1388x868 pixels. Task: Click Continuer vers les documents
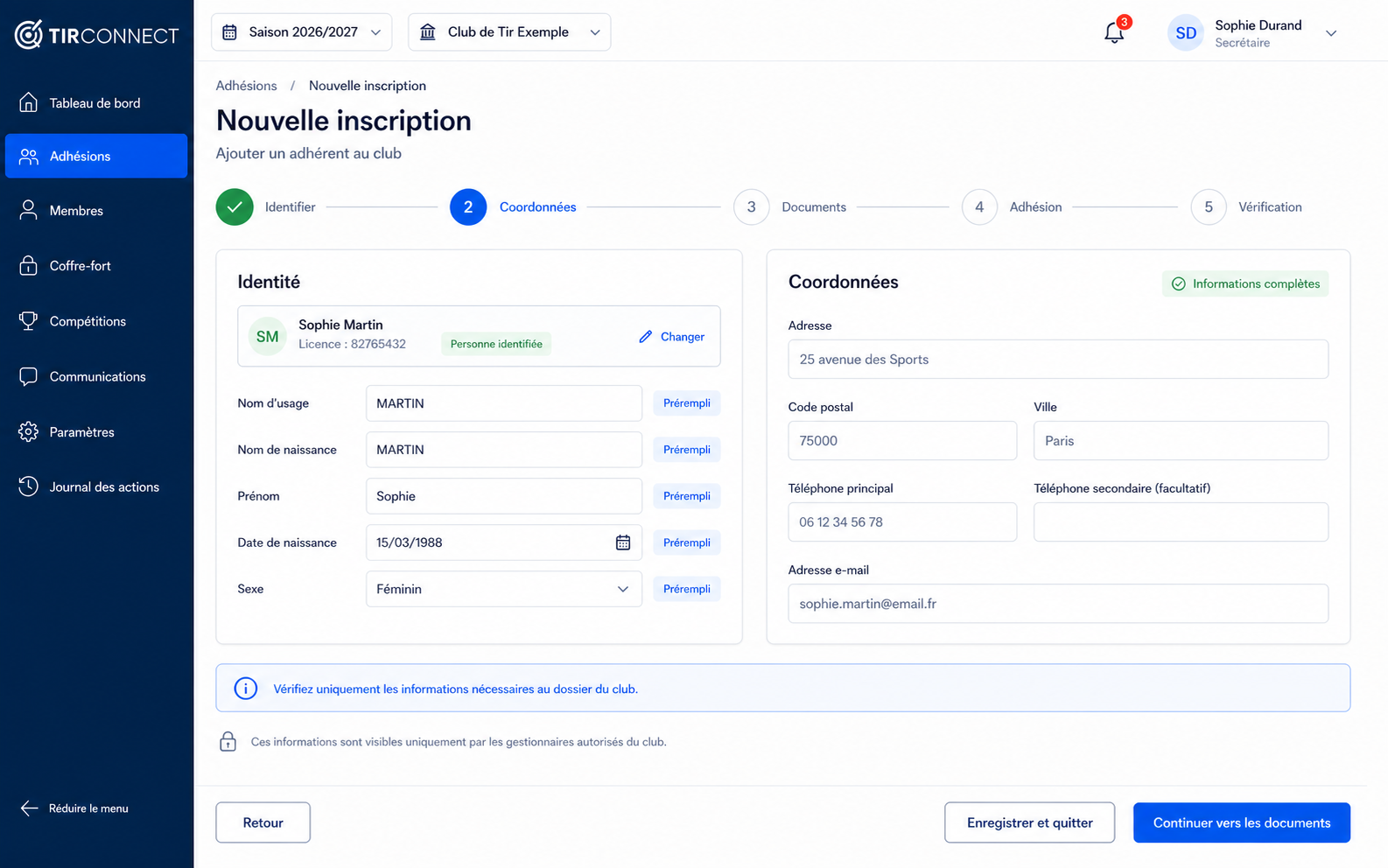click(x=1242, y=822)
